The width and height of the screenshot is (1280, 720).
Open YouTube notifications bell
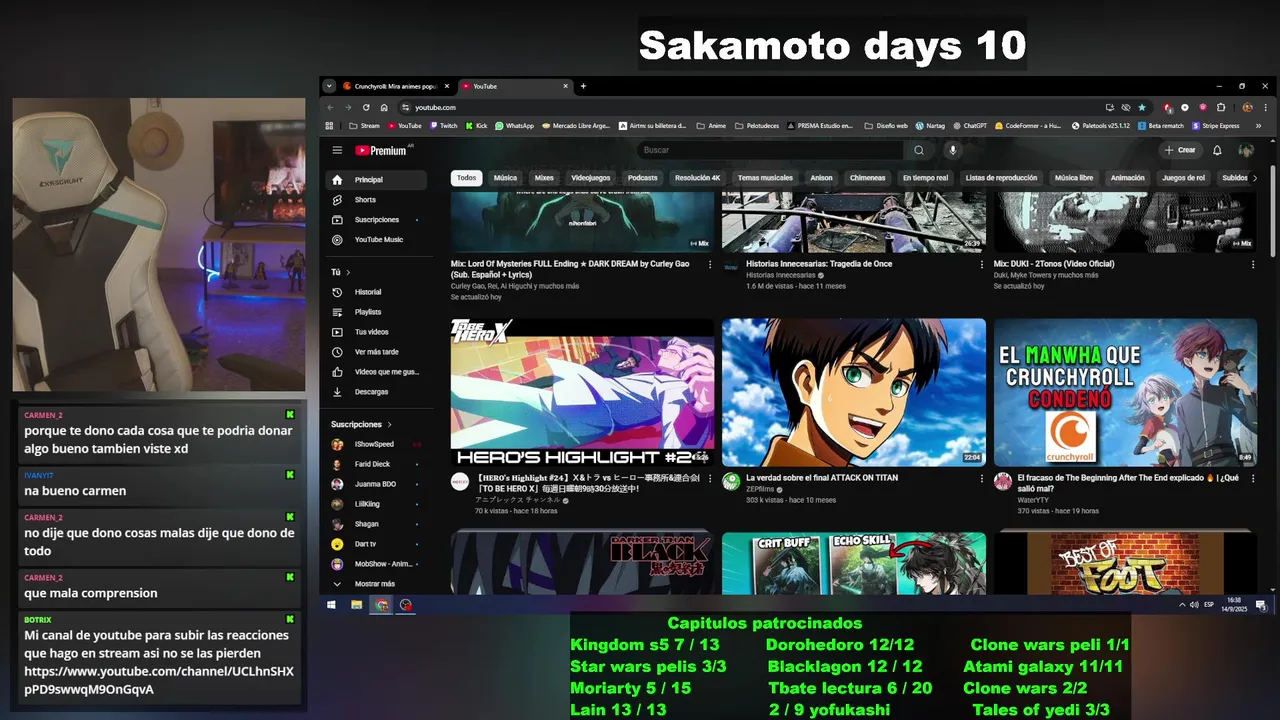[x=1217, y=150]
